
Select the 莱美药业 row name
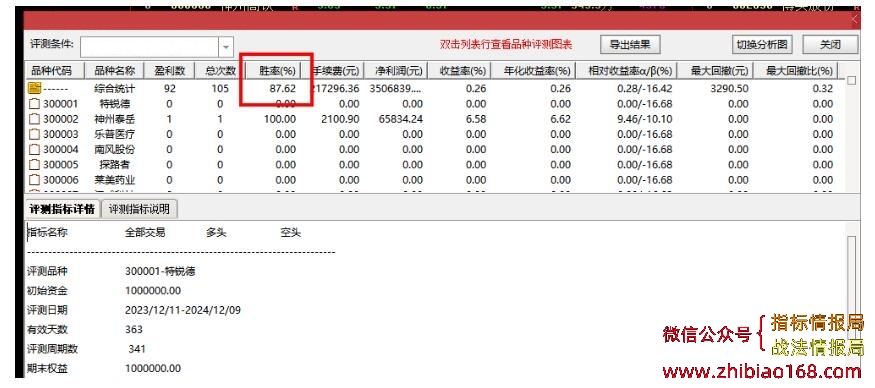click(x=114, y=180)
